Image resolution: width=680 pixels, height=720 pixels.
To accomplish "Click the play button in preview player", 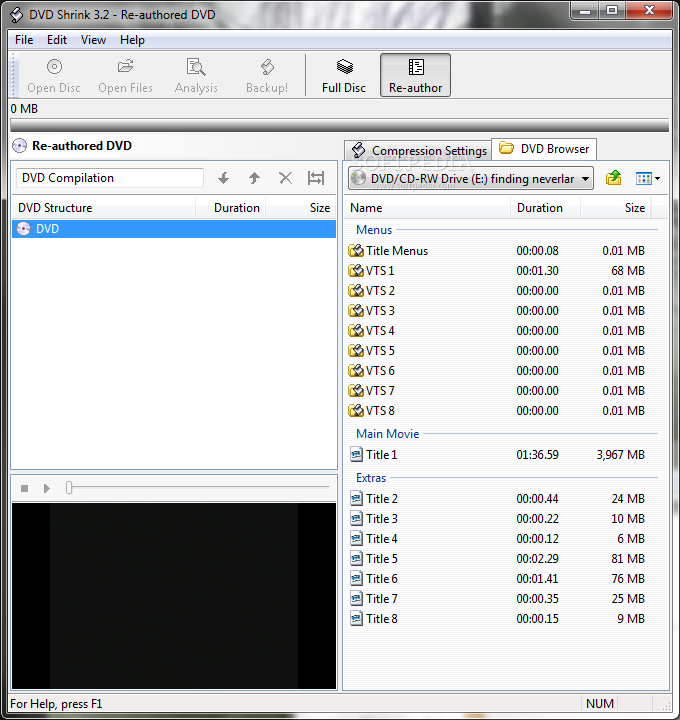I will point(46,488).
